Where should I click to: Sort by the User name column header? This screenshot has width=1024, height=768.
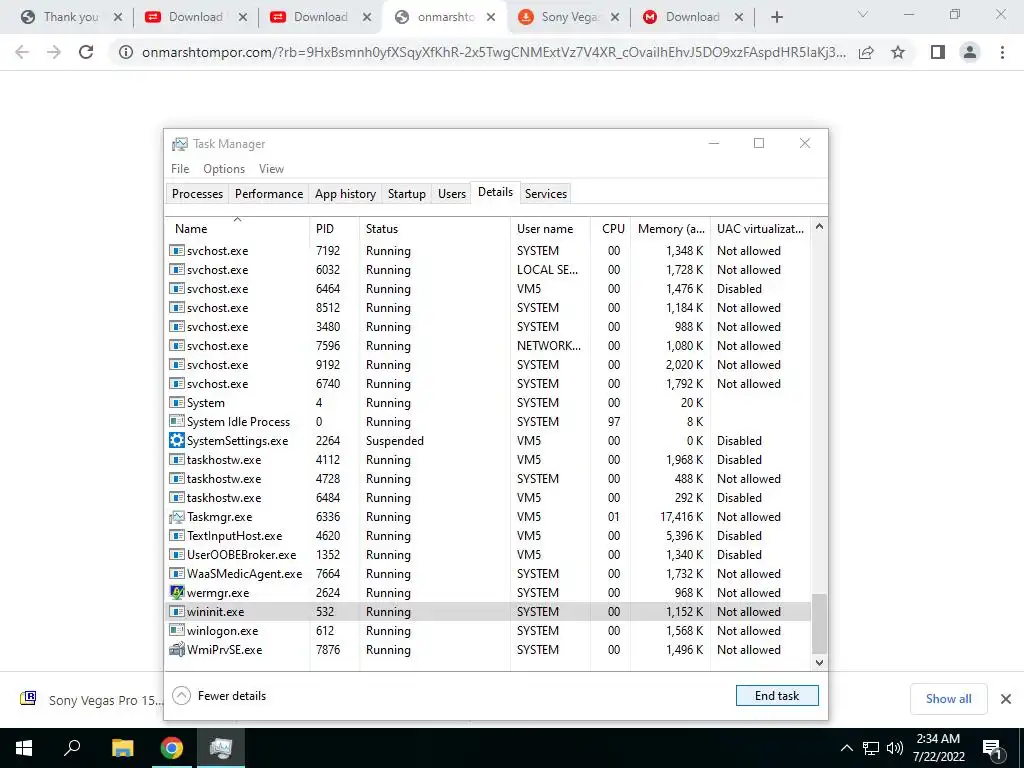tap(551, 229)
